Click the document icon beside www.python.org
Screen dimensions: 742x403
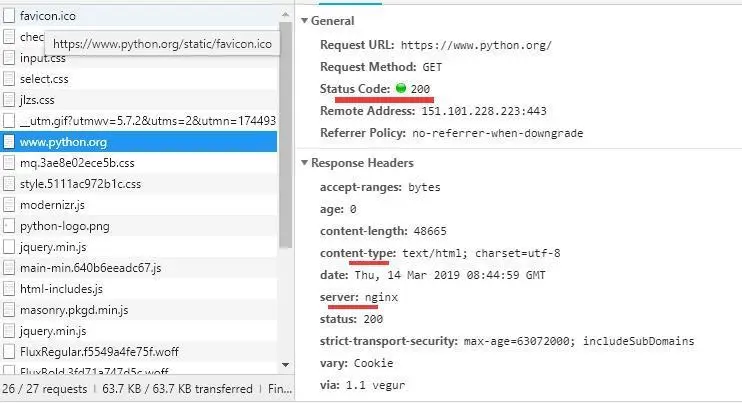click(x=9, y=142)
